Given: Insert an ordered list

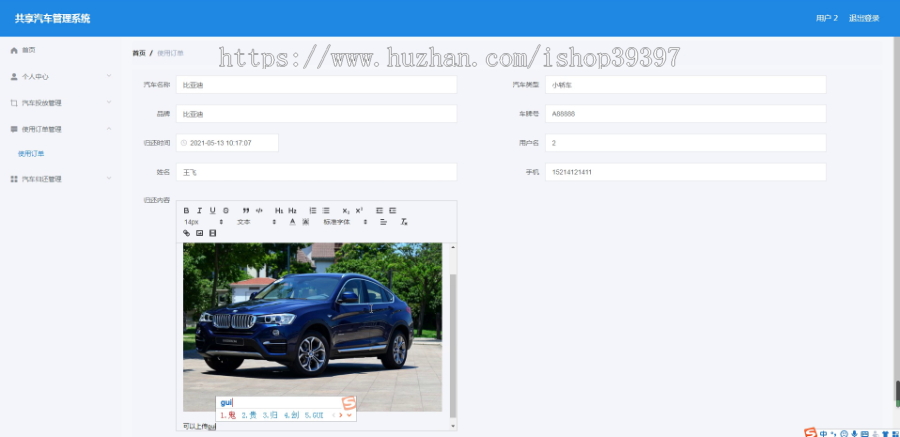Looking at the screenshot, I should coord(313,211).
